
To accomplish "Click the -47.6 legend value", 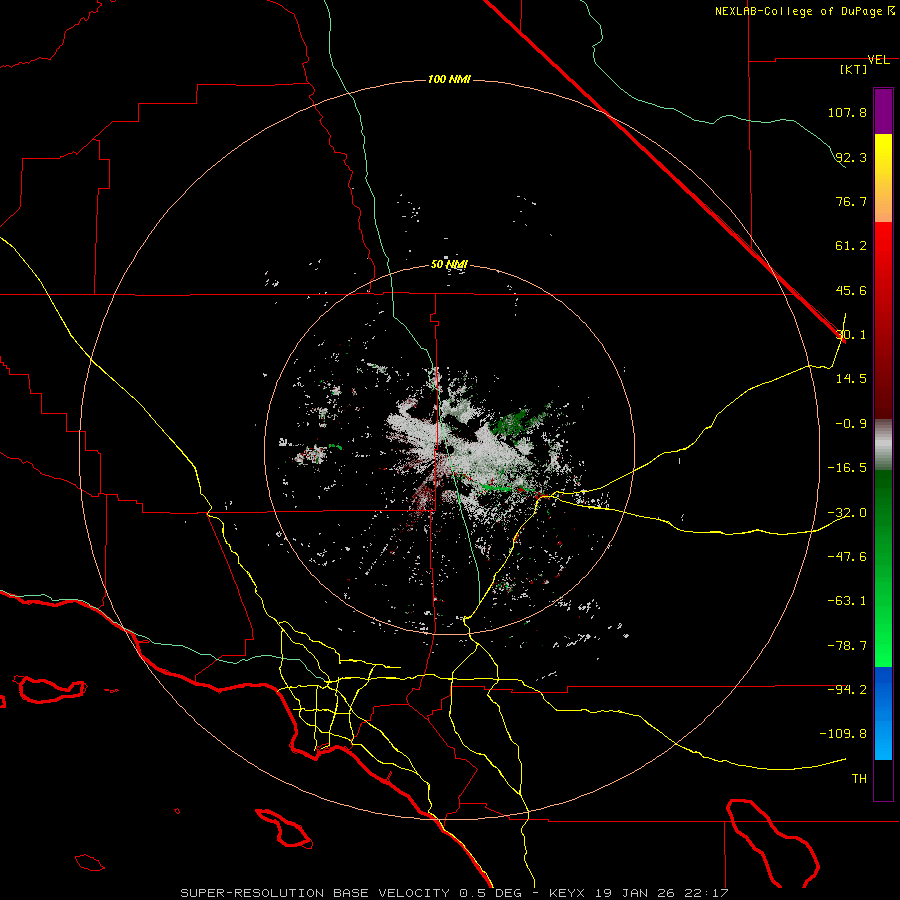I will 847,557.
